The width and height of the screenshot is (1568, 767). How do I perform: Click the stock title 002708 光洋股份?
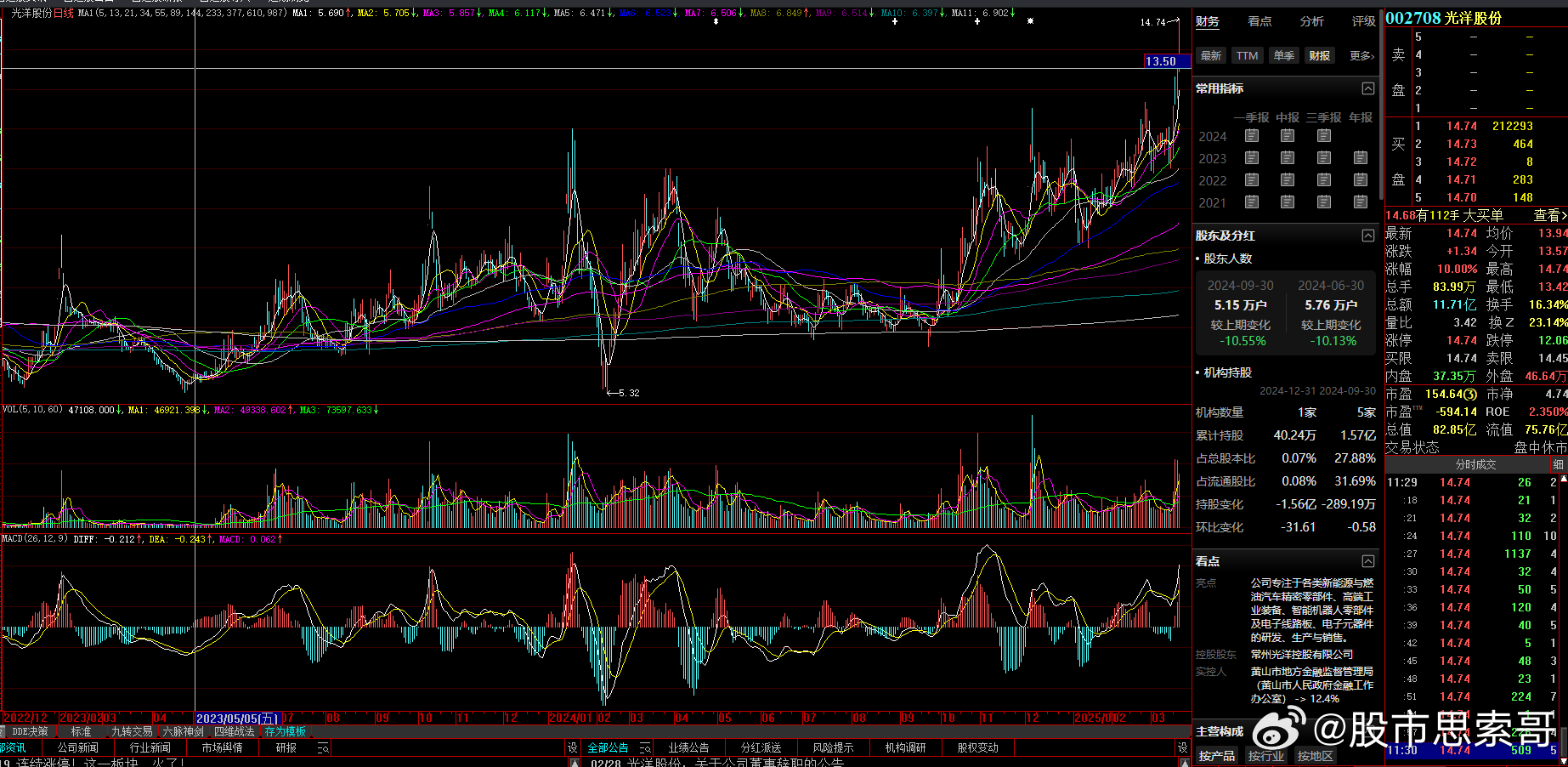1444,18
